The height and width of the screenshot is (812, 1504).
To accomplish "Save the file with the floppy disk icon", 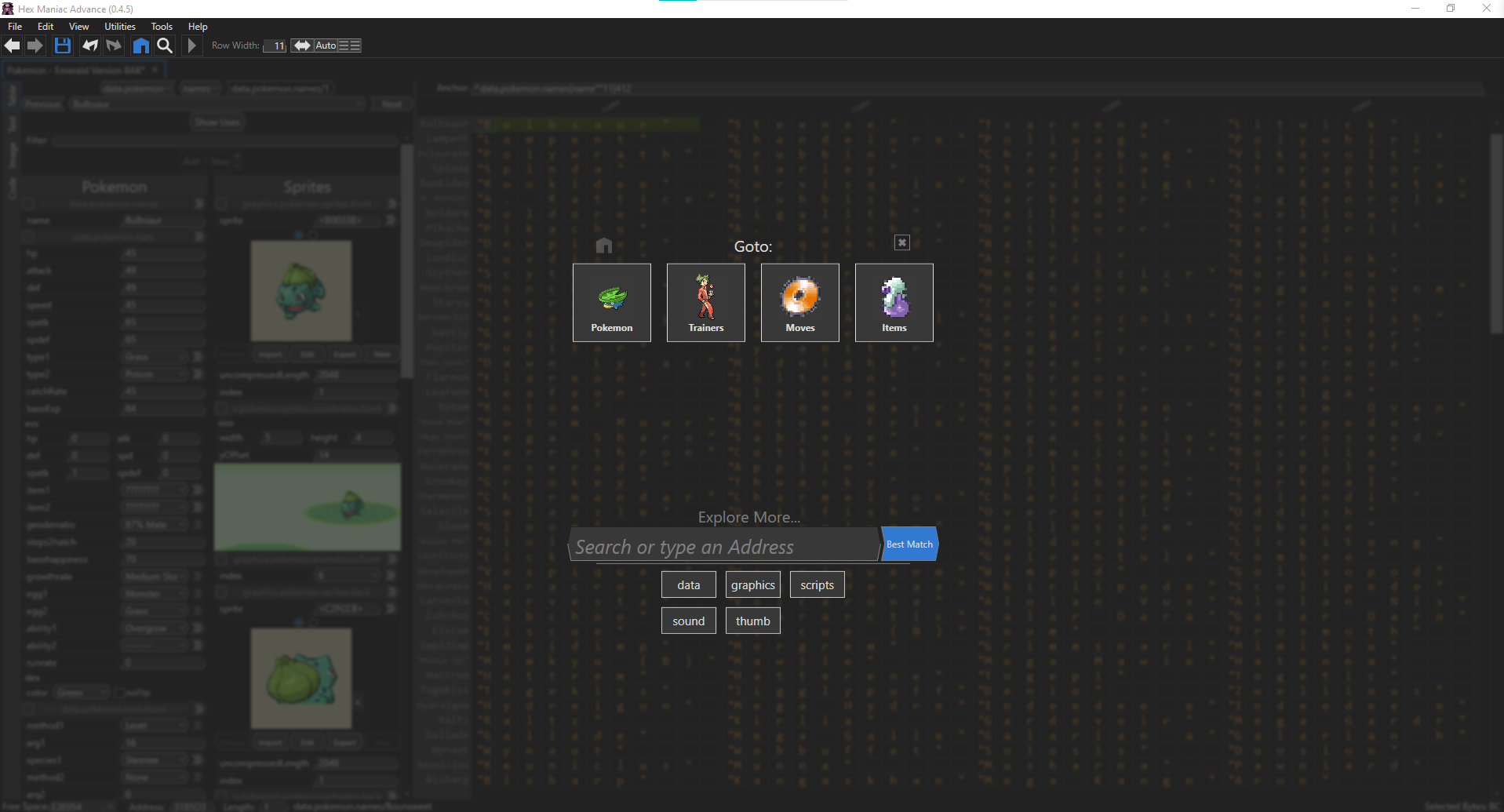I will (63, 46).
